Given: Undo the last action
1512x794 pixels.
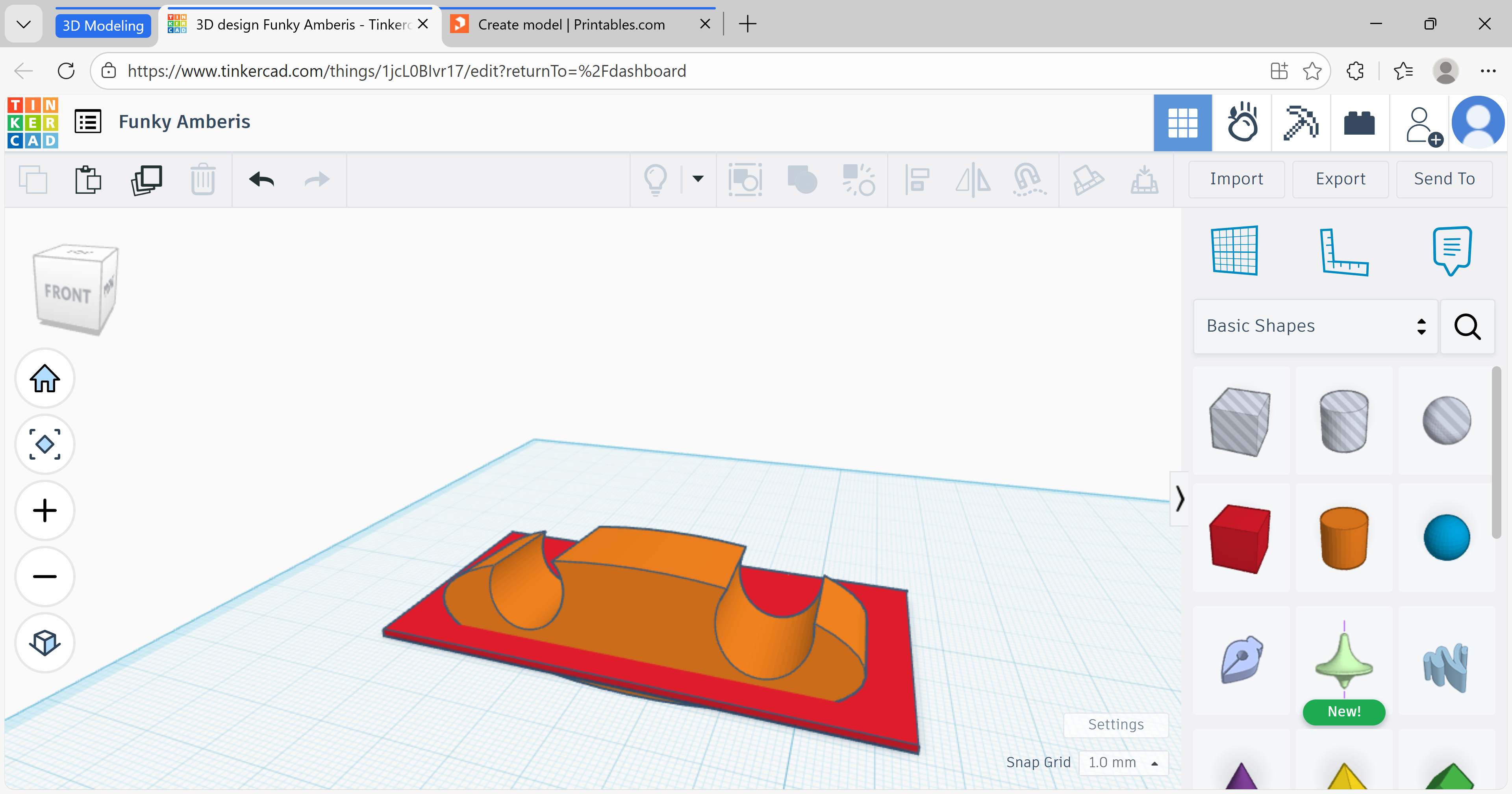Looking at the screenshot, I should point(261,179).
